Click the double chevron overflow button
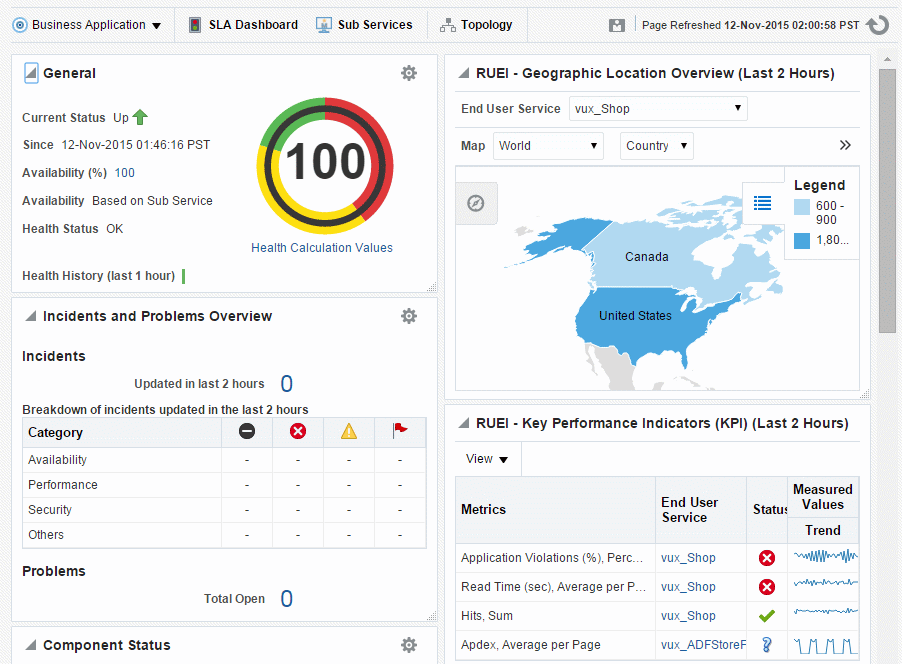This screenshot has height=664, width=902. coord(844,145)
